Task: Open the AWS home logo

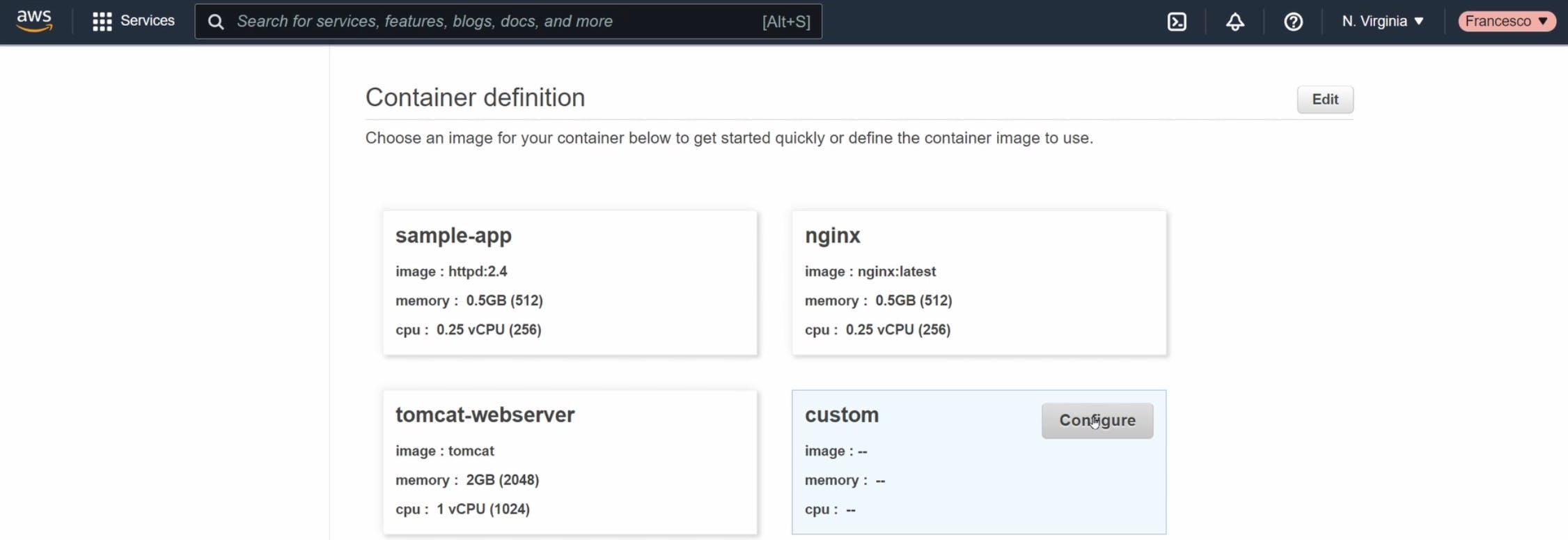Action: pos(34,21)
